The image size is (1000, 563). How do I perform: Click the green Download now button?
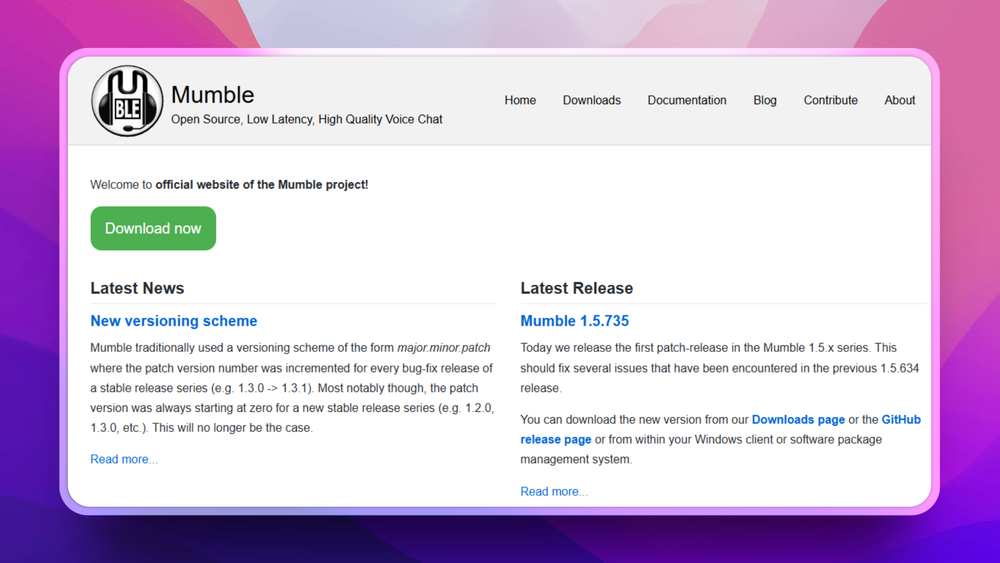coord(153,228)
